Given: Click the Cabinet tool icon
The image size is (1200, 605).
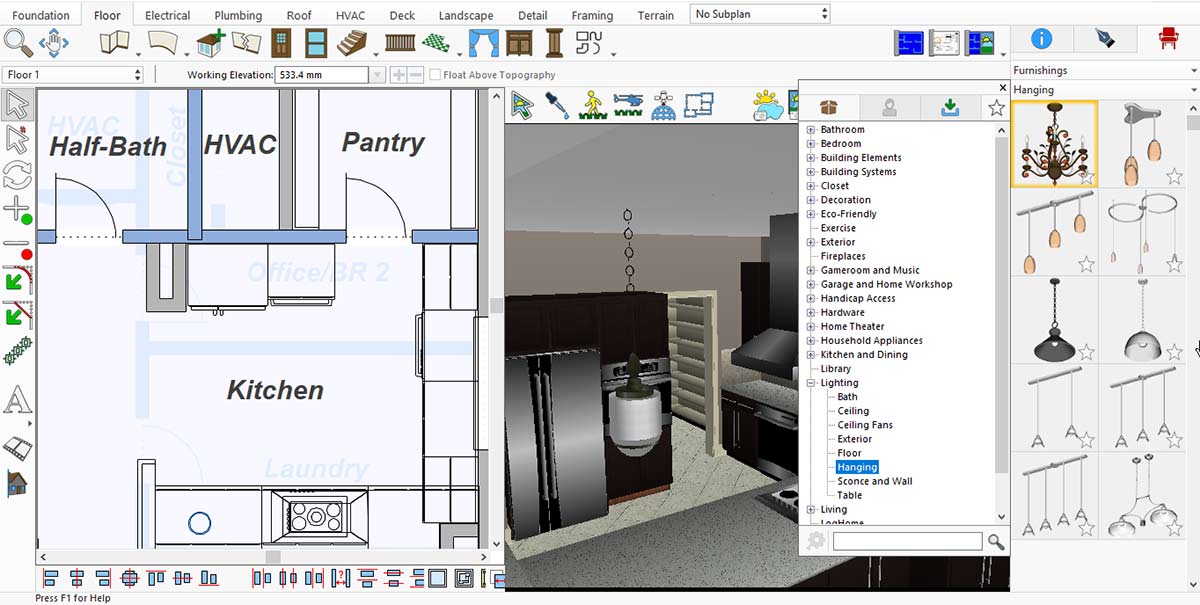Looking at the screenshot, I should point(519,44).
